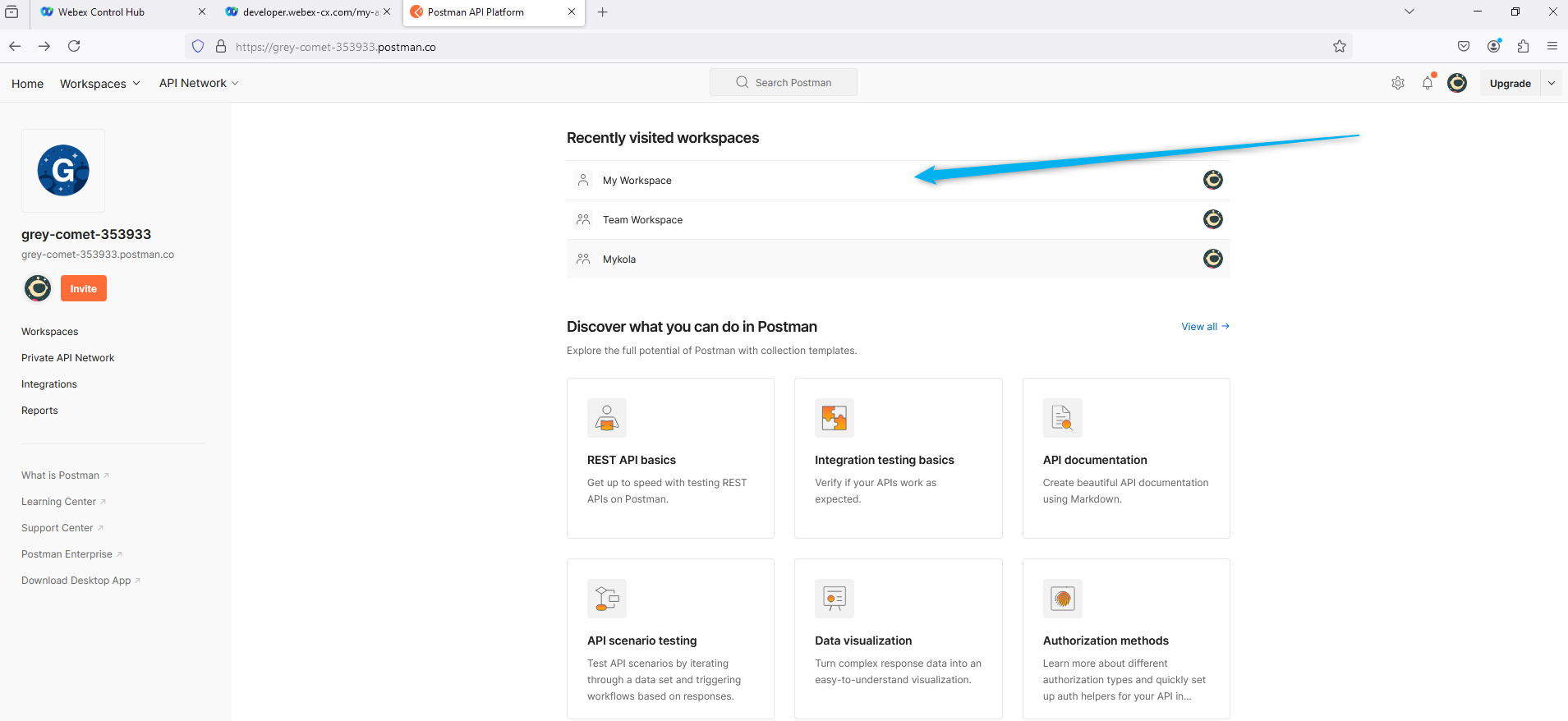Click the site padlock icon

pyautogui.click(x=221, y=46)
